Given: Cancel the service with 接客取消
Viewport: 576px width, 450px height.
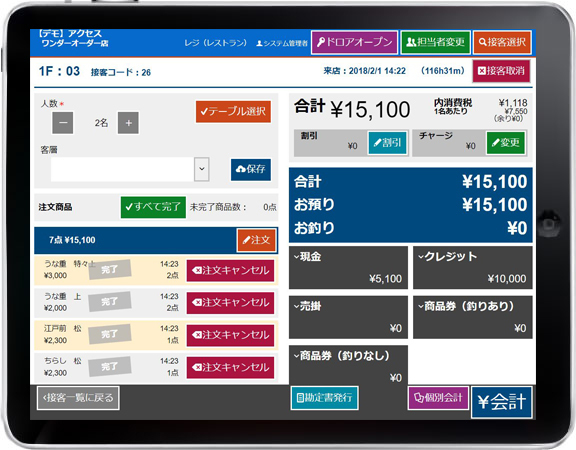Looking at the screenshot, I should [501, 71].
